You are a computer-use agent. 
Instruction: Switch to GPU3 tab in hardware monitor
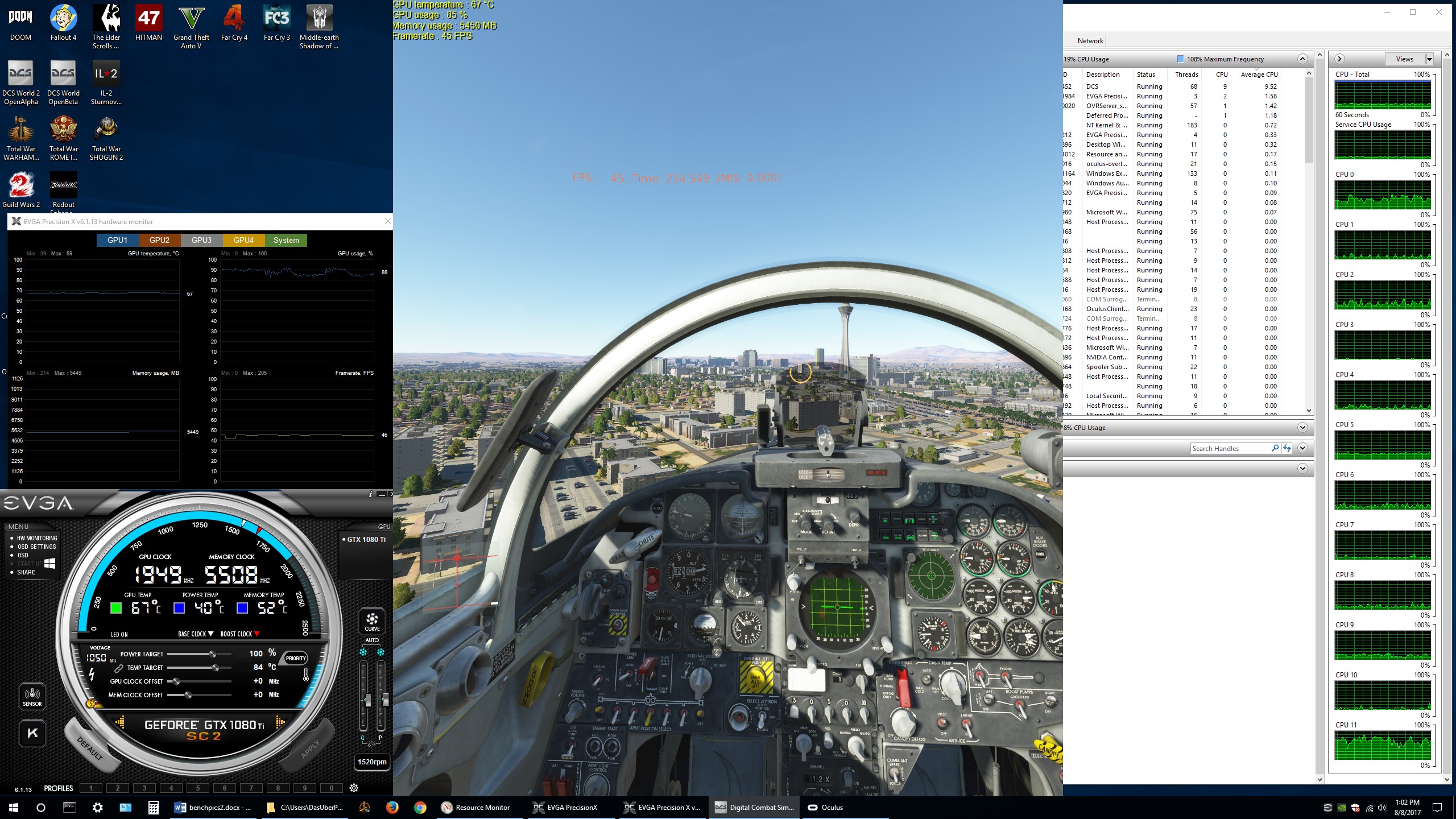pos(201,240)
